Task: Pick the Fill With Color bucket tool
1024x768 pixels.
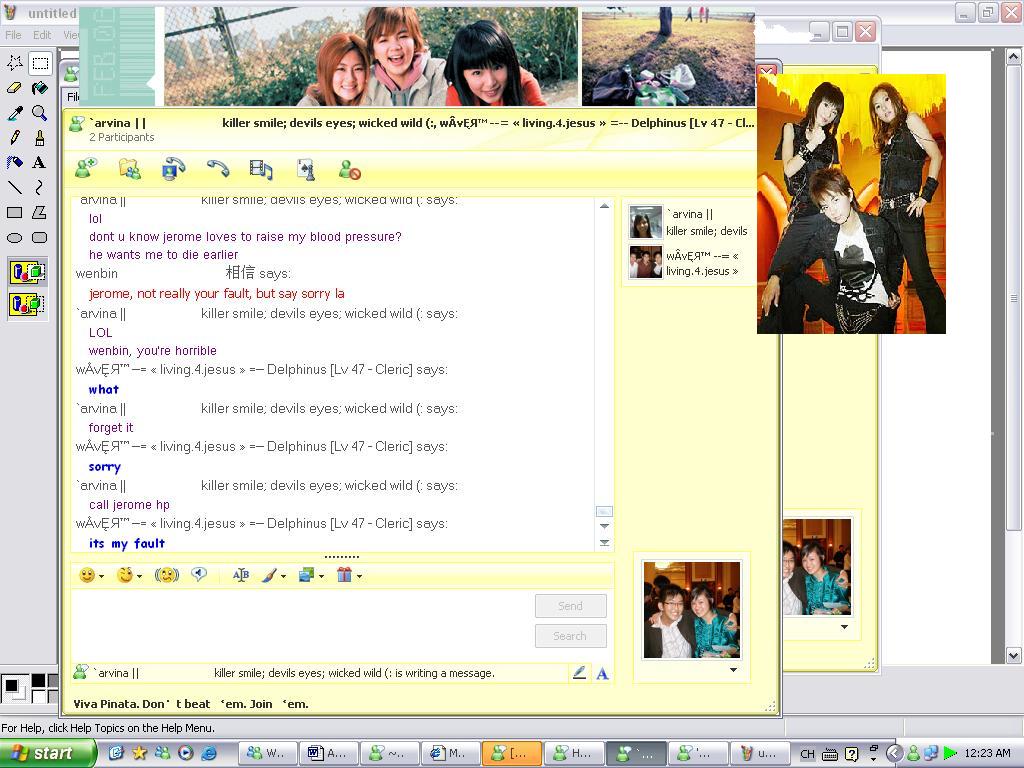Action: pyautogui.click(x=40, y=88)
